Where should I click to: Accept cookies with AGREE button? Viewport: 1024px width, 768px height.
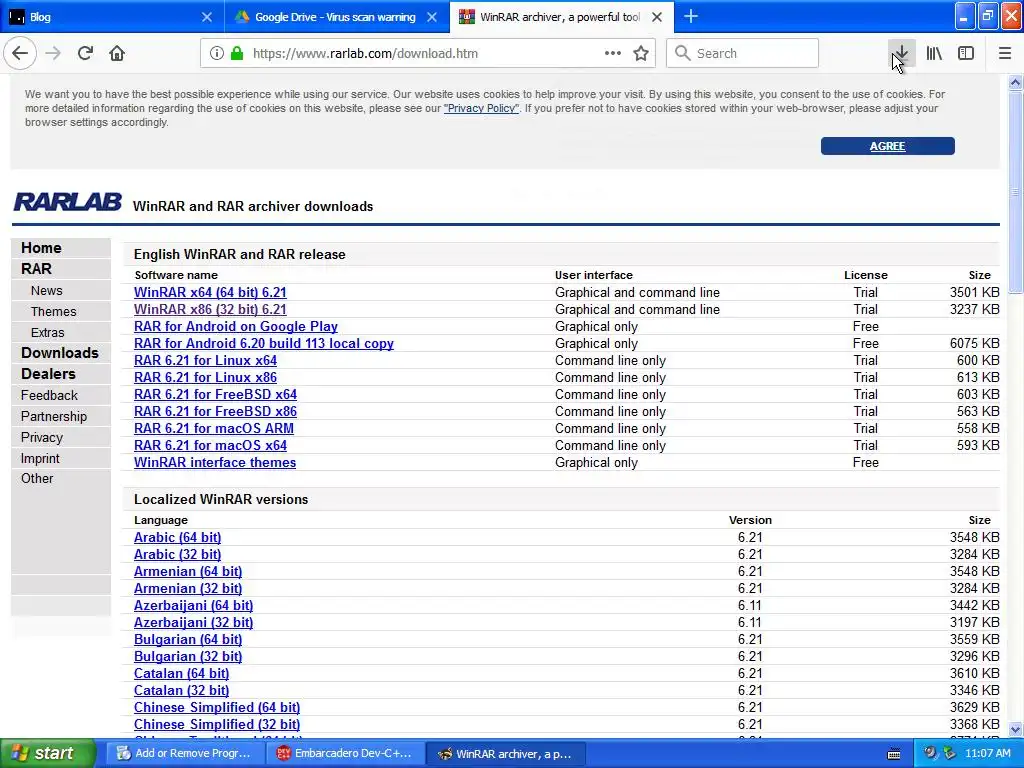pos(888,146)
